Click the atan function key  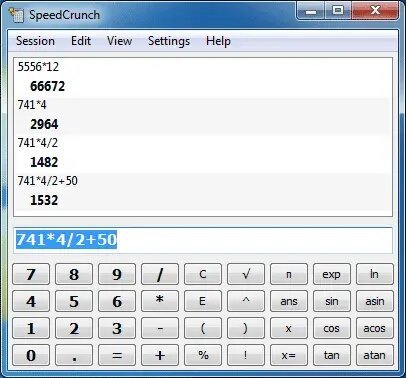pyautogui.click(x=375, y=355)
